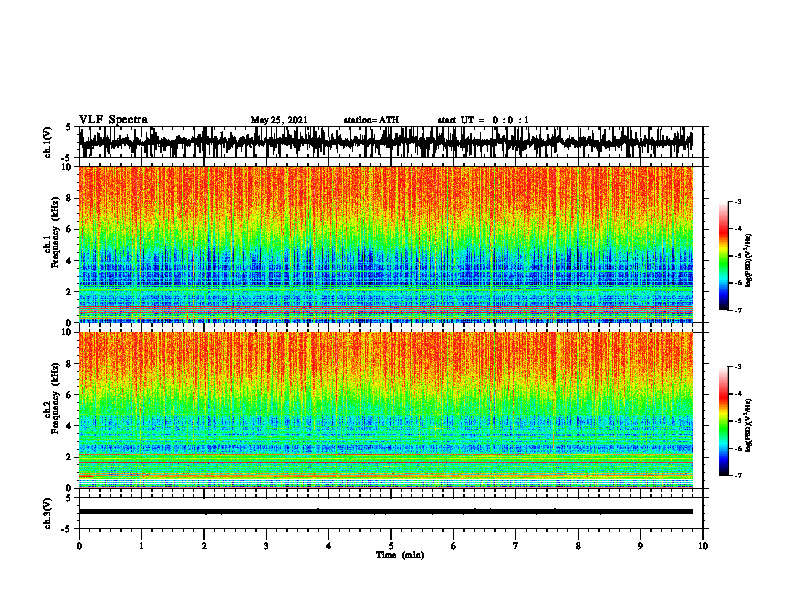Viewport: 792px width, 612px height.
Task: Click the "10" tick at the time axis end
Action: pyautogui.click(x=703, y=546)
